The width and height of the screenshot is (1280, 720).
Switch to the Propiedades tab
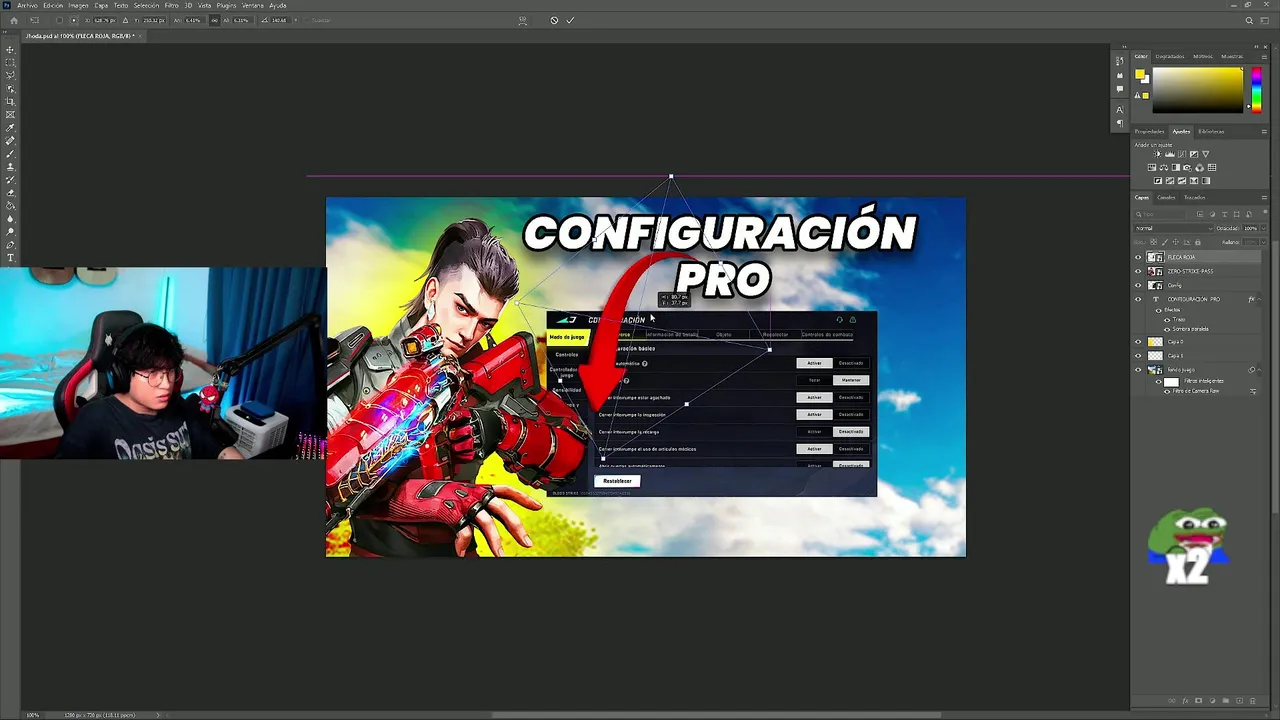[x=1149, y=132]
